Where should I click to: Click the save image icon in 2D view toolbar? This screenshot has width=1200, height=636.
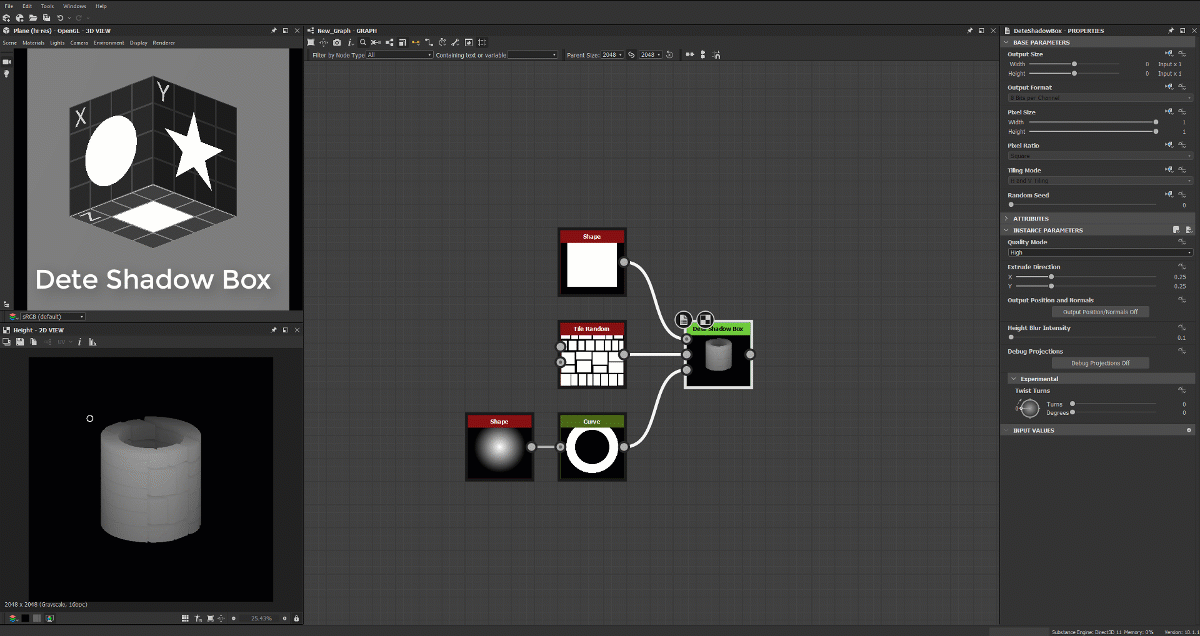click(20, 342)
